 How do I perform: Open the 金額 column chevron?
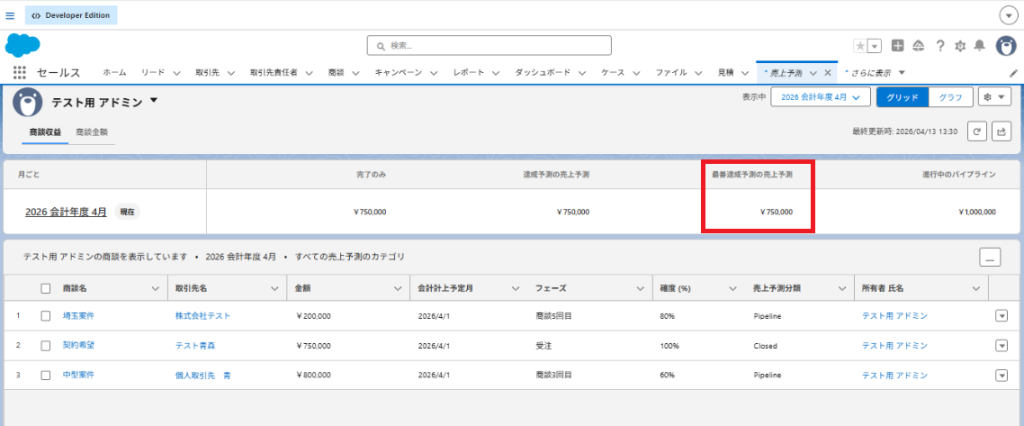click(396, 288)
